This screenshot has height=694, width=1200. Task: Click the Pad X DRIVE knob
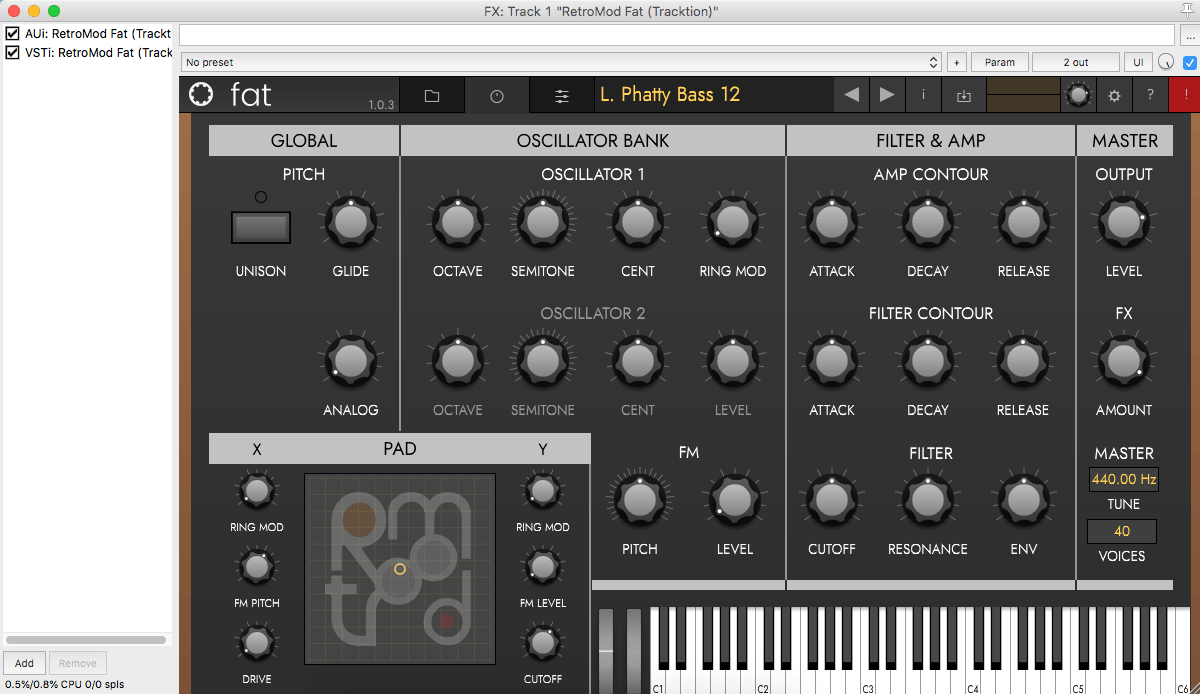[257, 642]
